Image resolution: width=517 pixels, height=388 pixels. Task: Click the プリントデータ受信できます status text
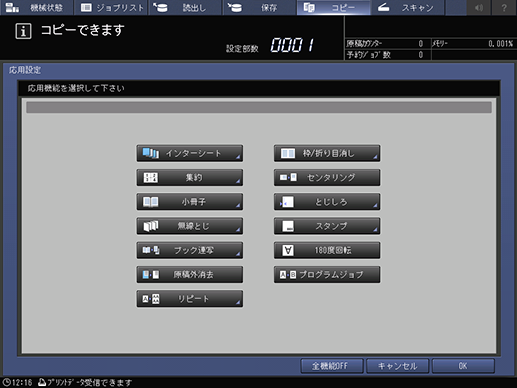90,382
